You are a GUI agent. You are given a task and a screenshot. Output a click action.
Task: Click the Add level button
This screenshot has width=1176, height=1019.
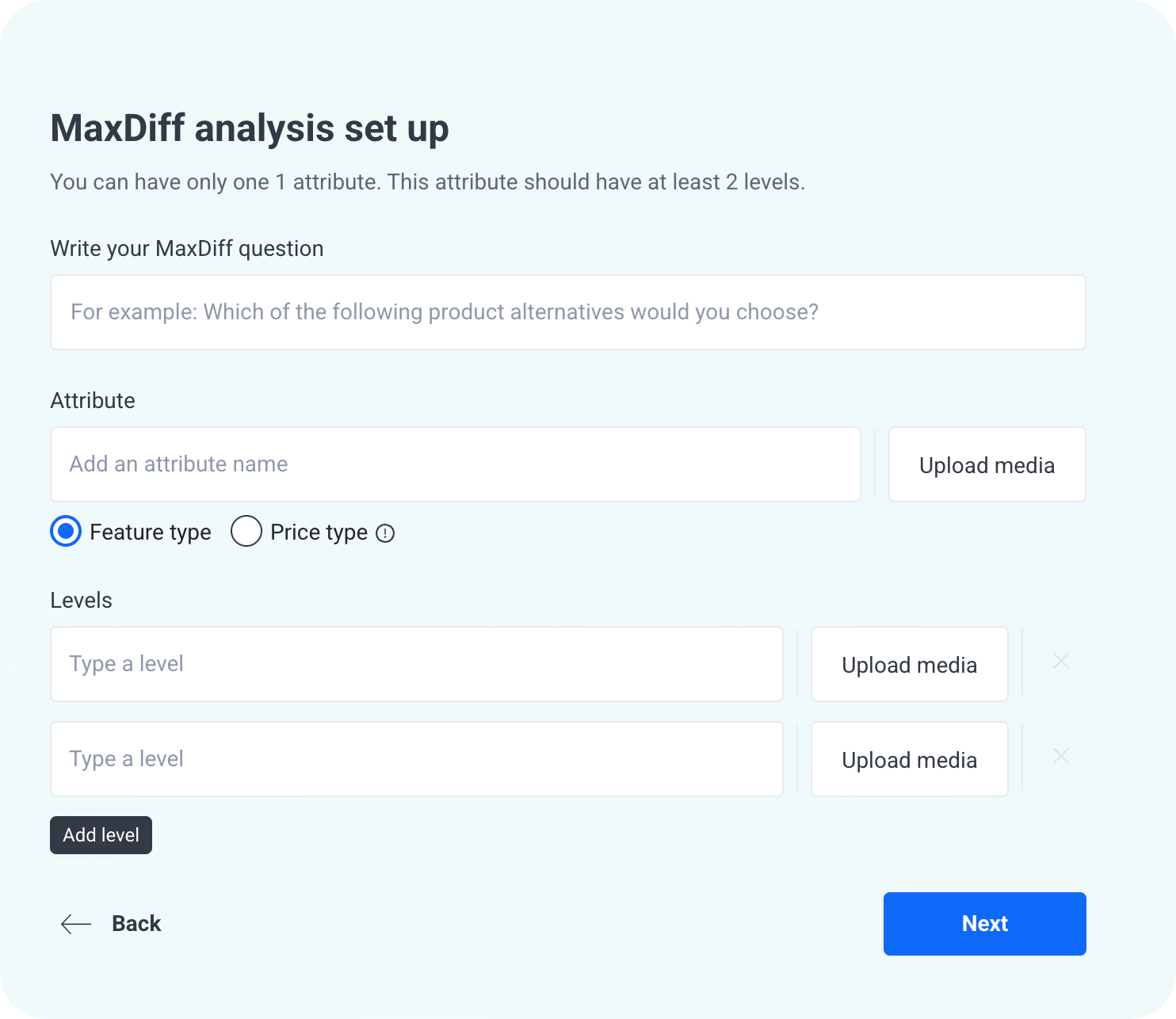101,834
